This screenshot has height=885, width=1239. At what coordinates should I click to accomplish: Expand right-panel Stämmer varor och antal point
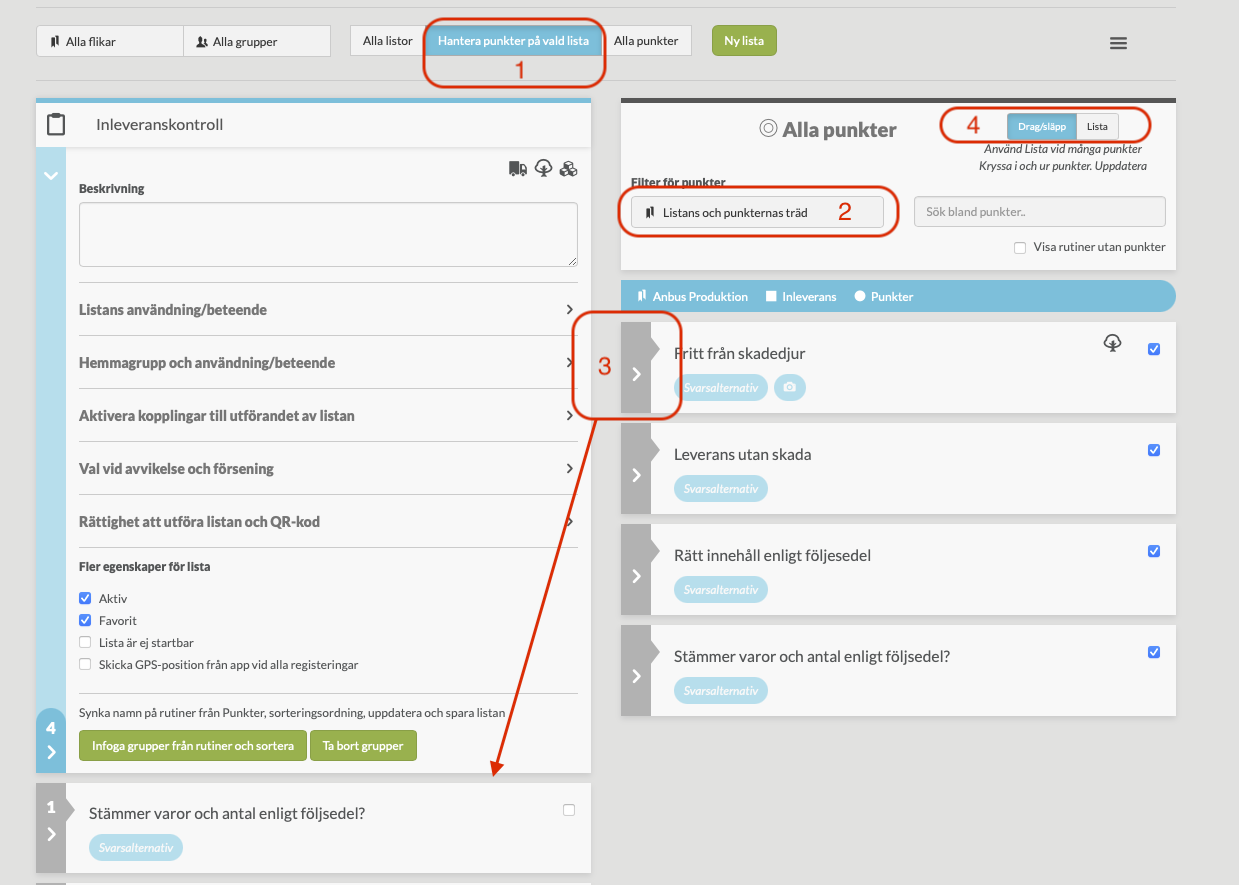click(636, 677)
